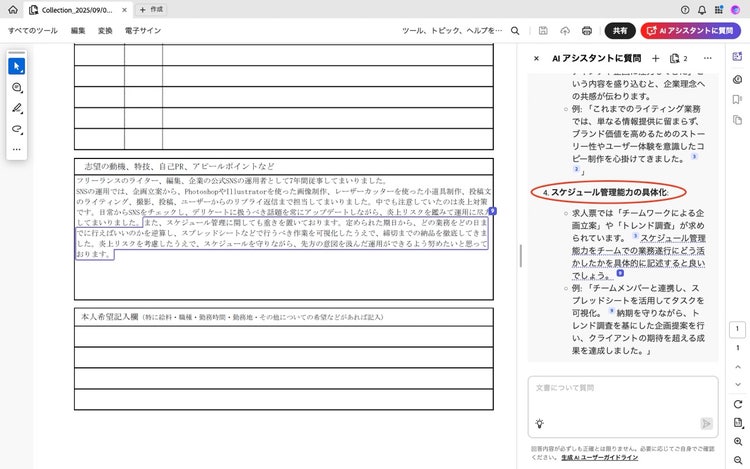Click the 共有 share button
750x469 pixels.
tap(620, 31)
